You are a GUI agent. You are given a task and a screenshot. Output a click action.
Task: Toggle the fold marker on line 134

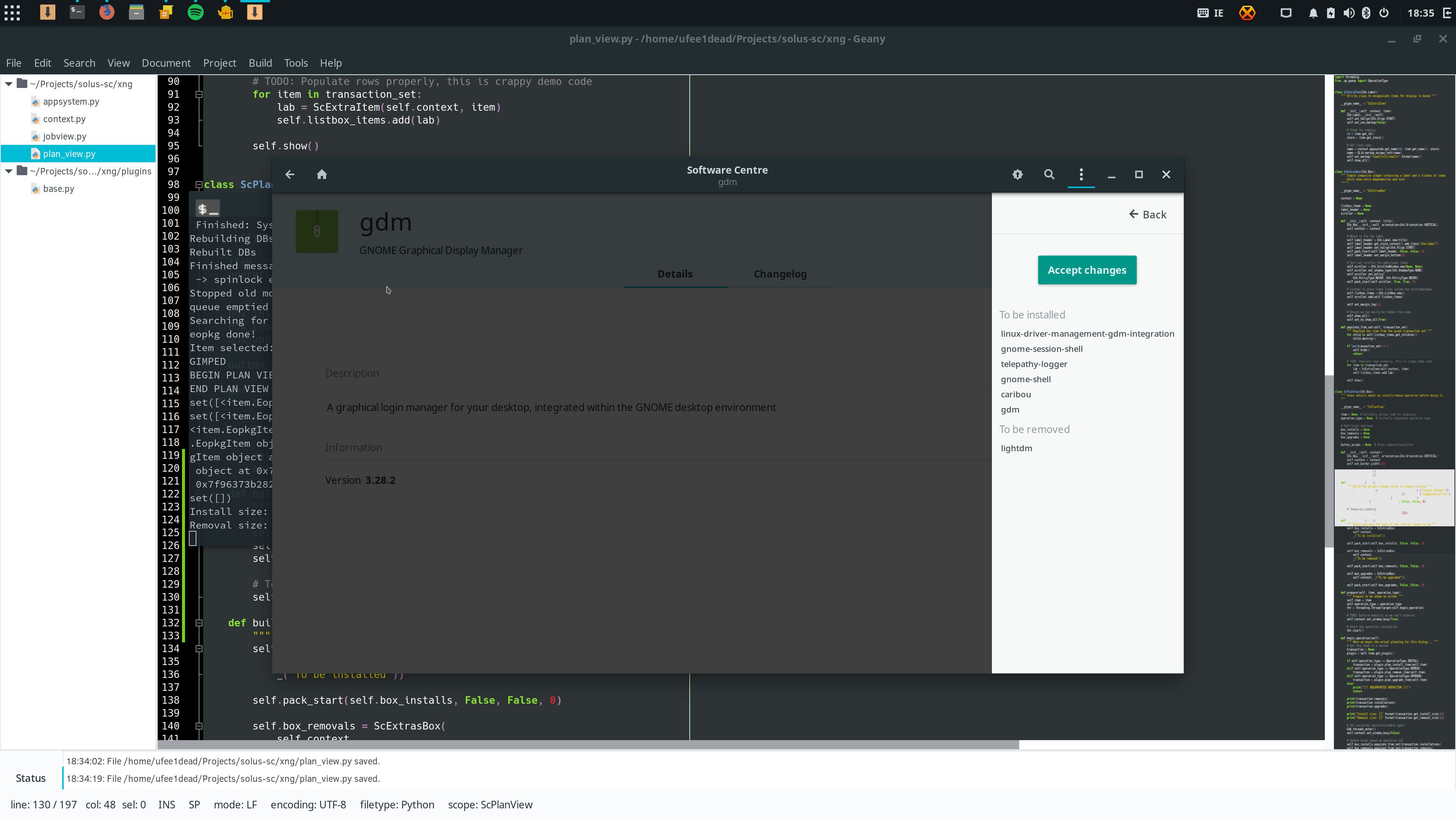(199, 649)
